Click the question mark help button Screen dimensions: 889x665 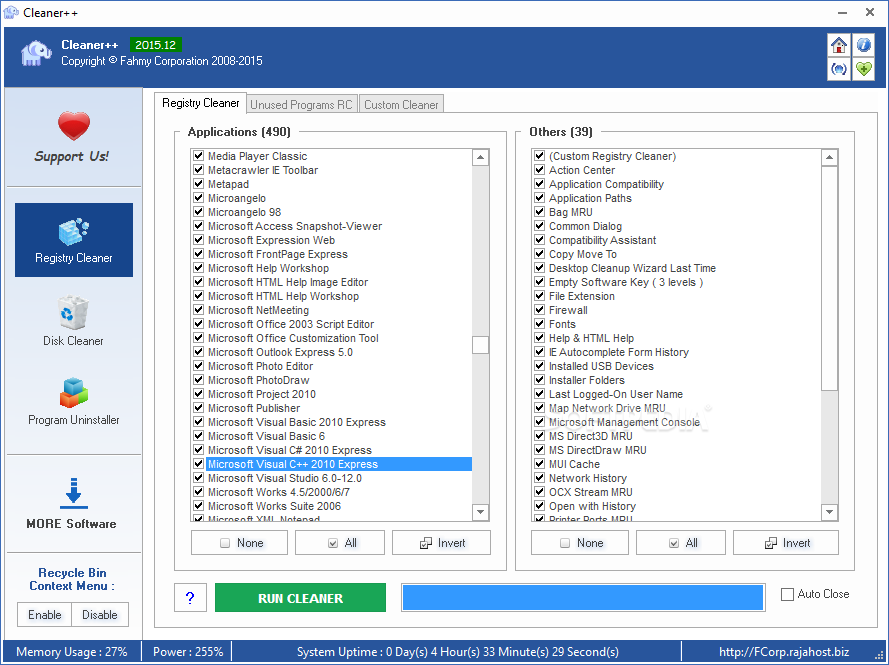190,598
